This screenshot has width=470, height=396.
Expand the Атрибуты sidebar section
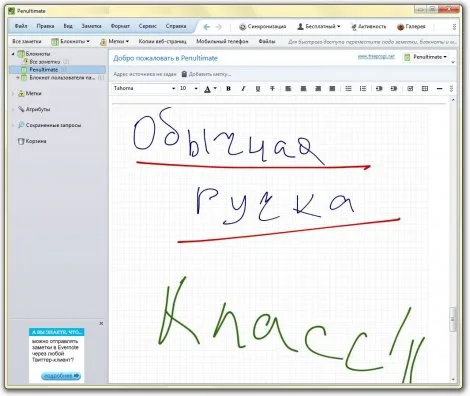pyautogui.click(x=13, y=109)
